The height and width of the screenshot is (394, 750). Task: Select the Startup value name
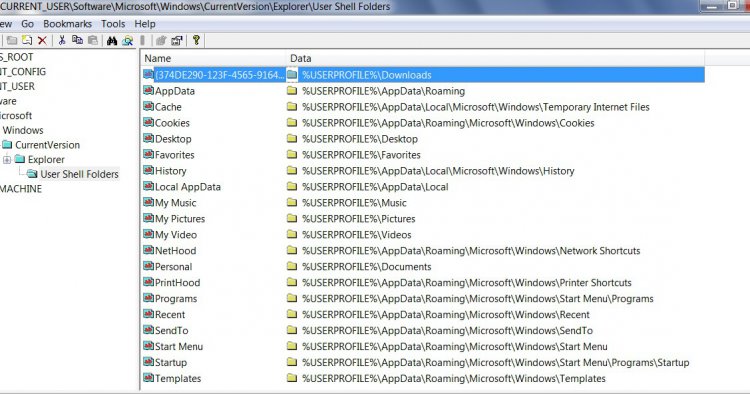[x=171, y=362]
